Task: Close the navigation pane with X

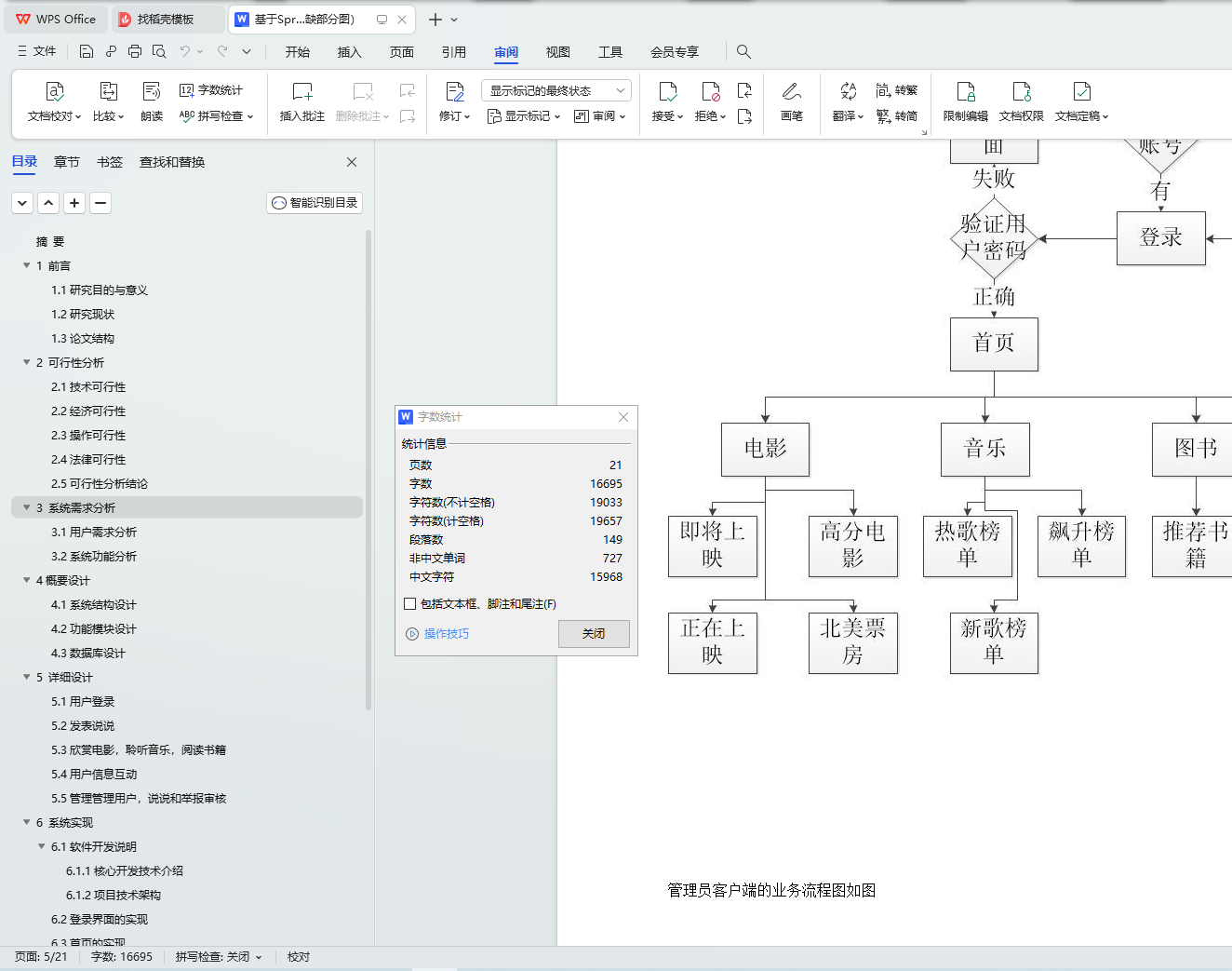Action: (352, 162)
